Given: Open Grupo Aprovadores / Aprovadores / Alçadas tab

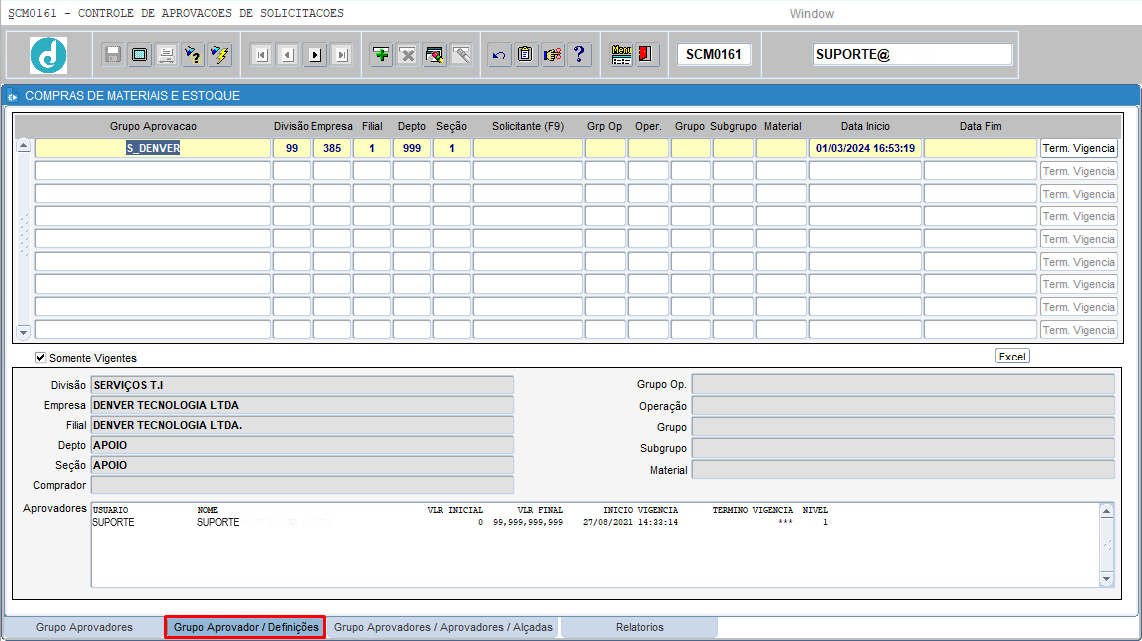Looking at the screenshot, I should 443,627.
